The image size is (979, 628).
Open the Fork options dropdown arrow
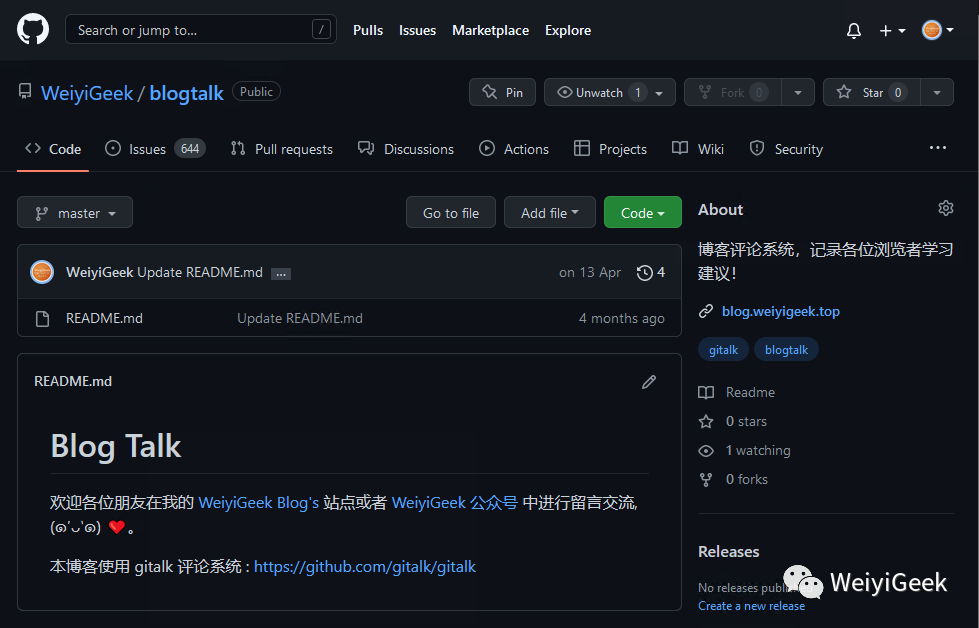[x=798, y=92]
